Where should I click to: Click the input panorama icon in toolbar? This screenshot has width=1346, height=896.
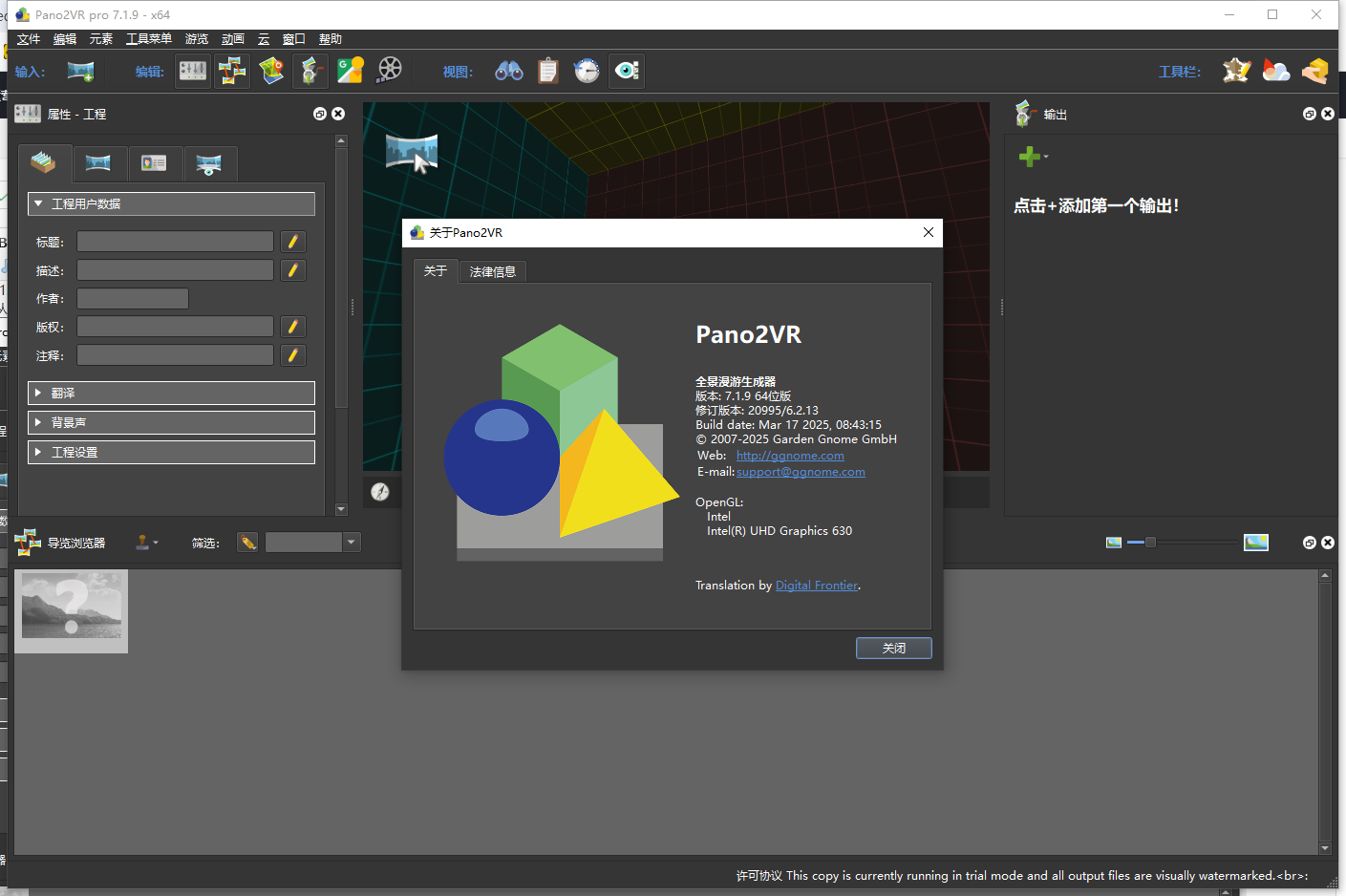[x=80, y=71]
